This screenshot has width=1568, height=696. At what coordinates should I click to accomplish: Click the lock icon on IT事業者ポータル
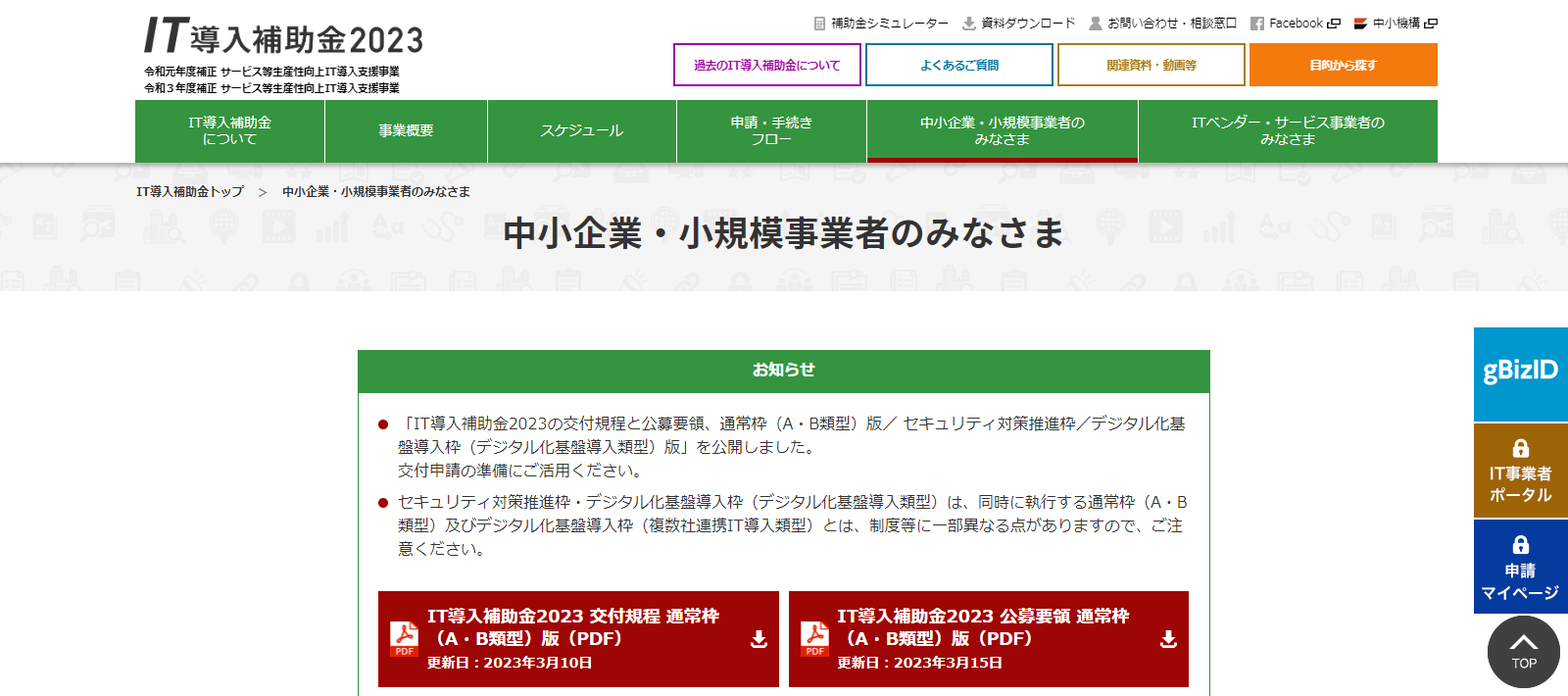tap(1521, 448)
